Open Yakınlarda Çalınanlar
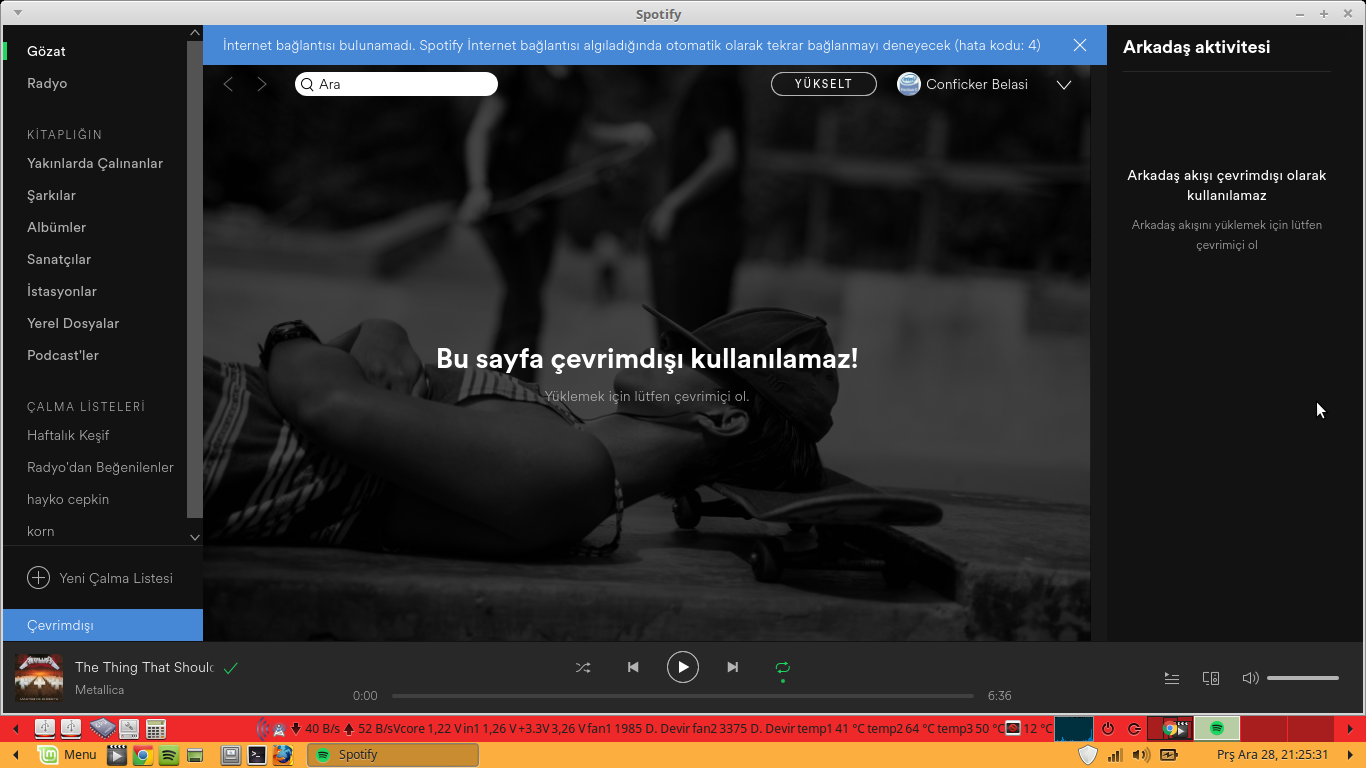The width and height of the screenshot is (1366, 768). coord(95,163)
